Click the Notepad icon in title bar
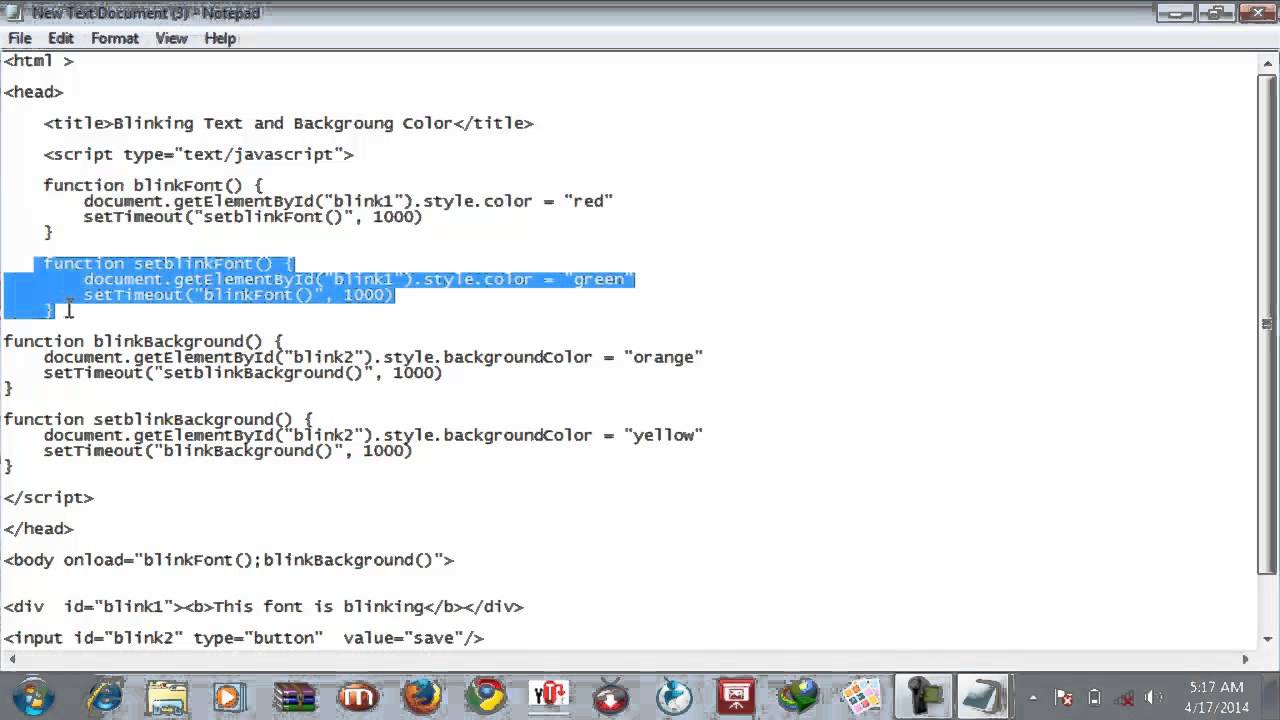The image size is (1280, 720). pyautogui.click(x=14, y=12)
